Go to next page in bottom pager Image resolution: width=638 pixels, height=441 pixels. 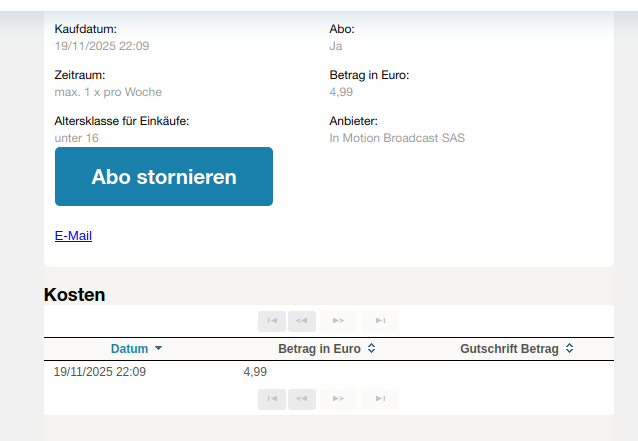[338, 399]
